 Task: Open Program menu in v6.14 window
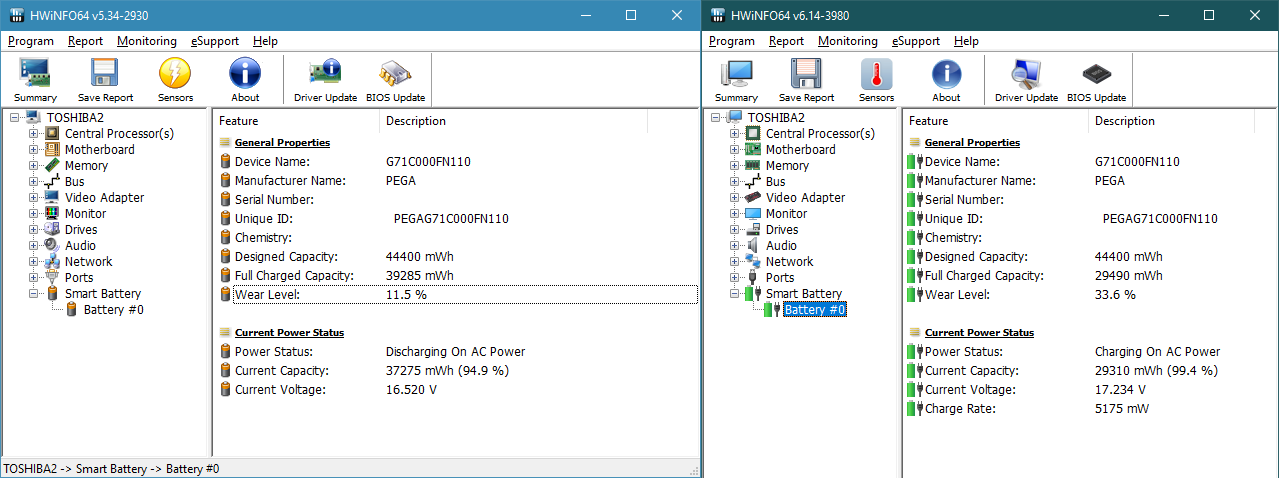[732, 41]
